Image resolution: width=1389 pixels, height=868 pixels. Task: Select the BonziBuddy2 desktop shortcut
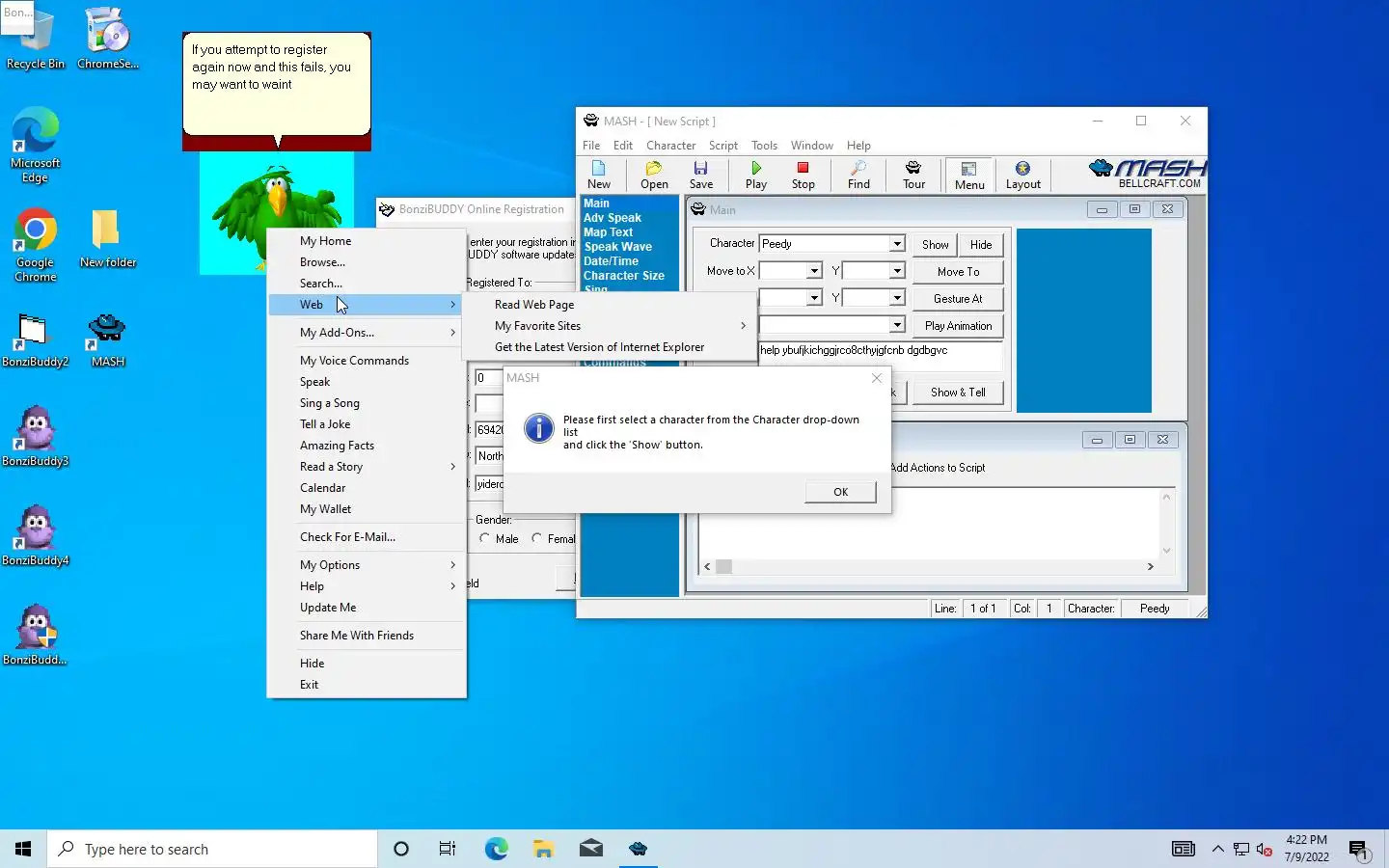click(x=36, y=341)
